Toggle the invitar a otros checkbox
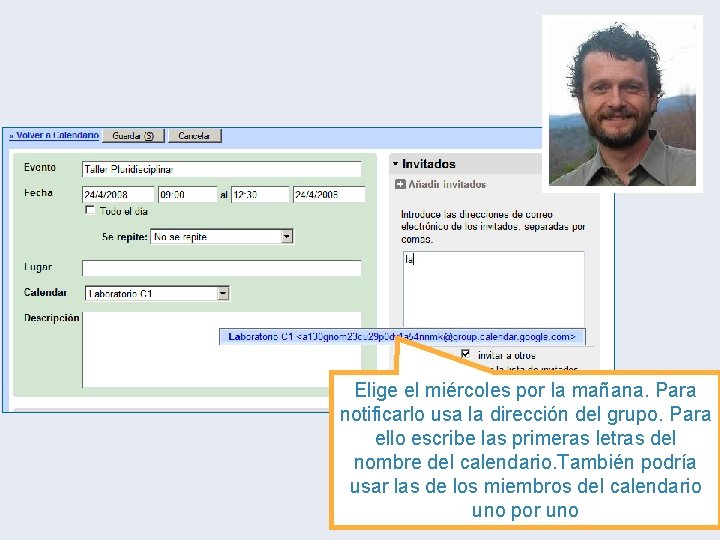The height and width of the screenshot is (540, 720). point(466,354)
